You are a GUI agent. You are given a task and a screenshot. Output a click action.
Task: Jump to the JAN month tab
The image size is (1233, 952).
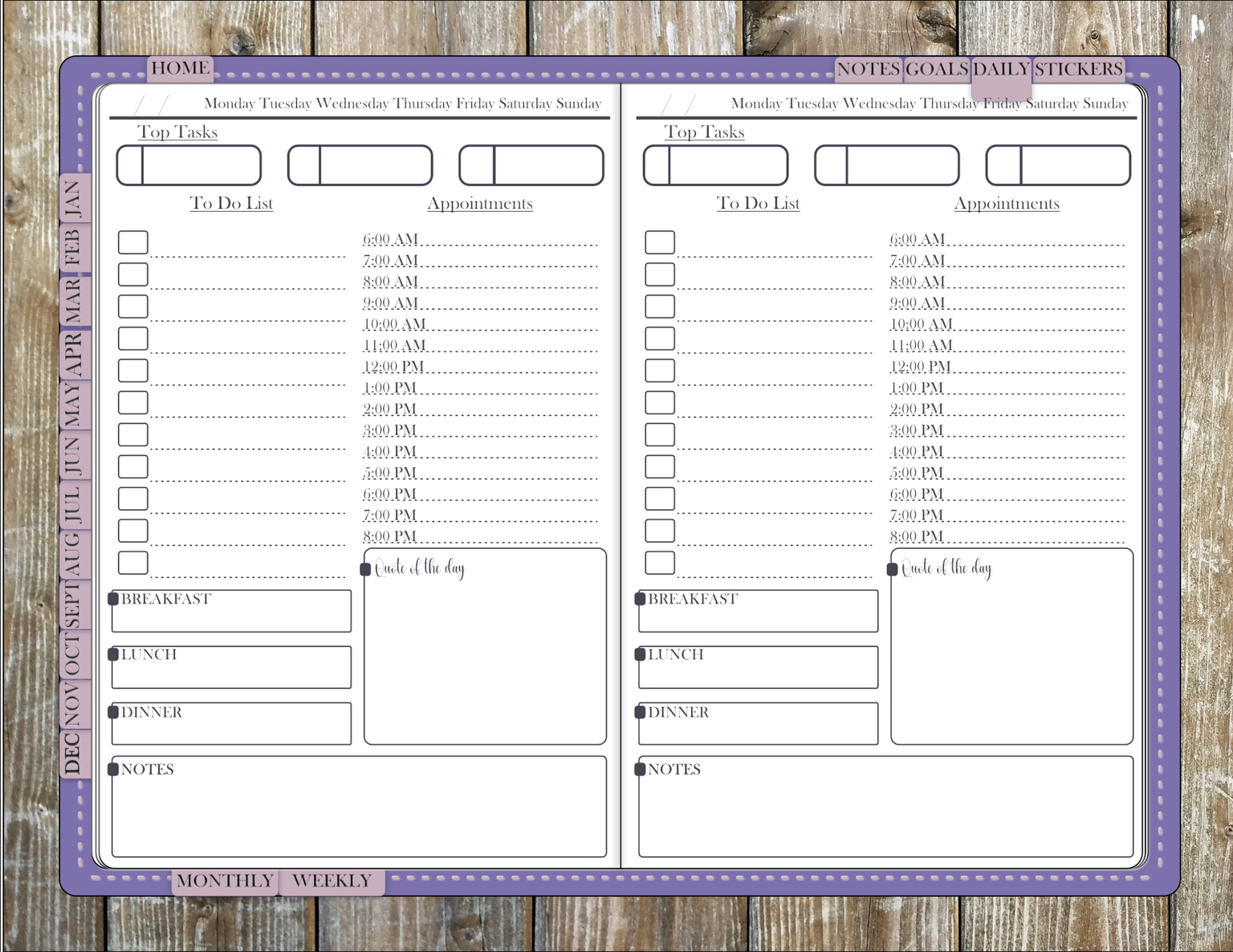tap(74, 199)
